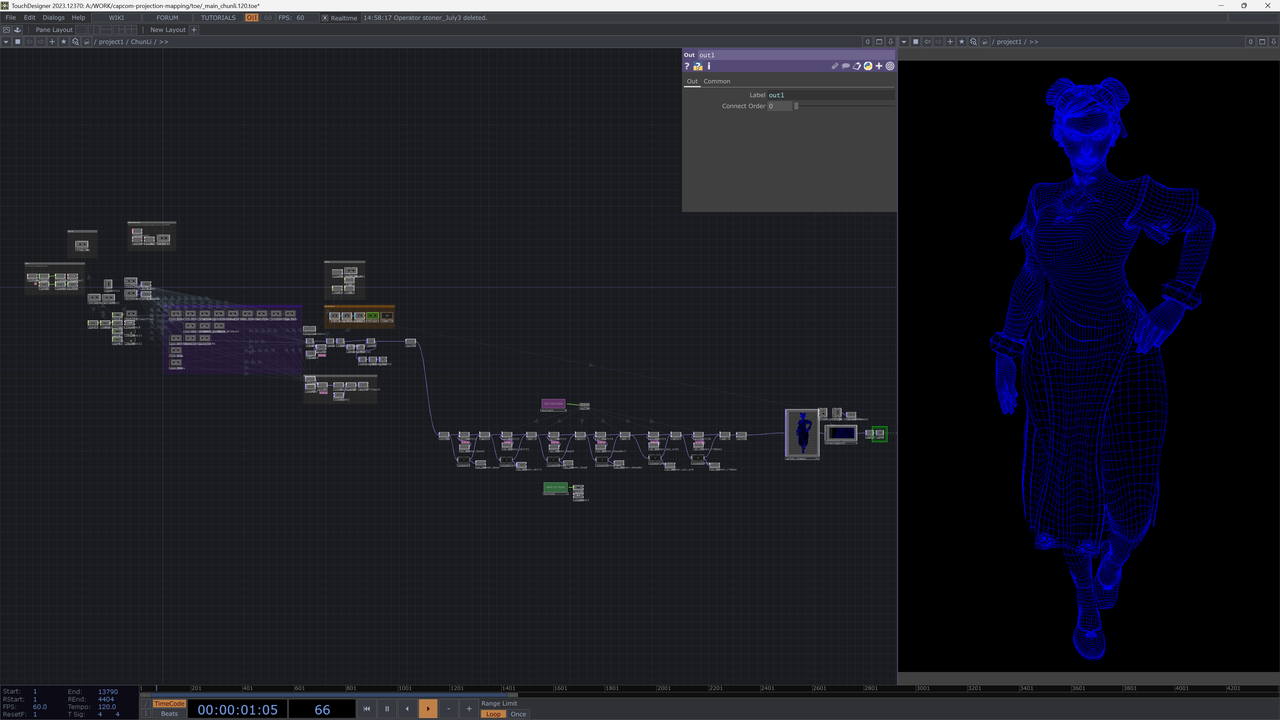Click the Label input field out1
The width and height of the screenshot is (1280, 720).
pos(830,95)
